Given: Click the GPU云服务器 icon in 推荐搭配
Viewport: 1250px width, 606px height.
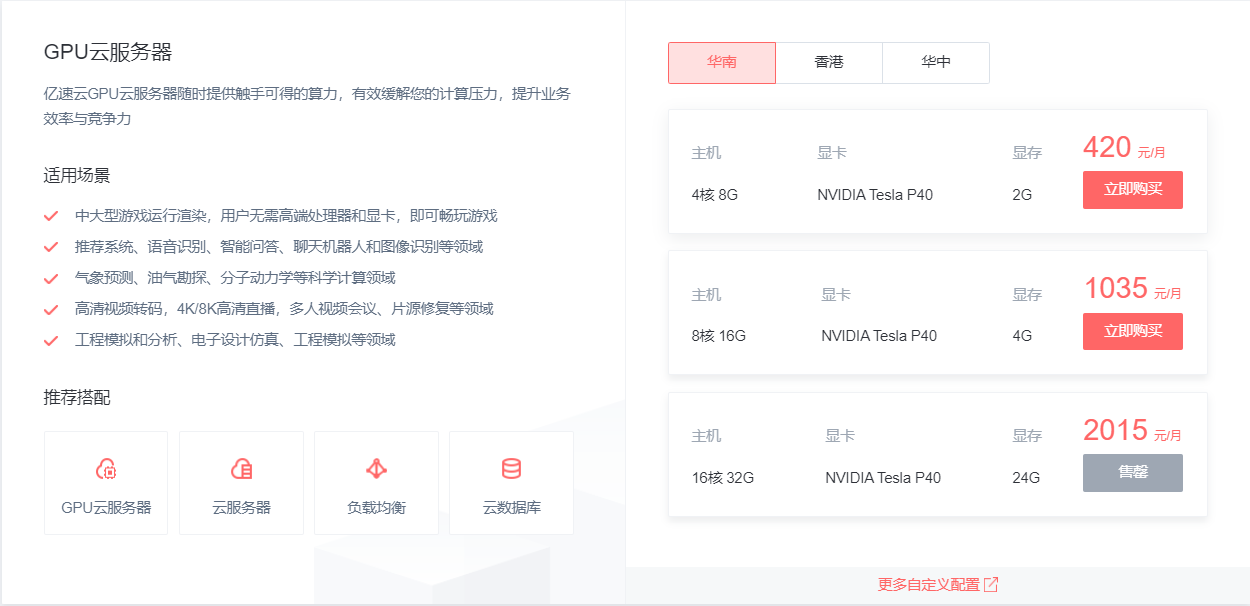Looking at the screenshot, I should 106,468.
